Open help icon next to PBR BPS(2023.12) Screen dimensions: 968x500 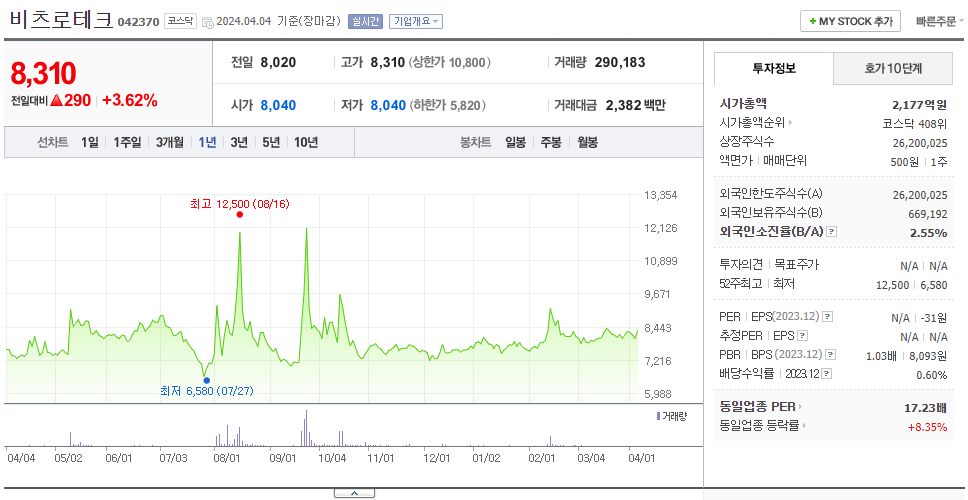pos(831,354)
